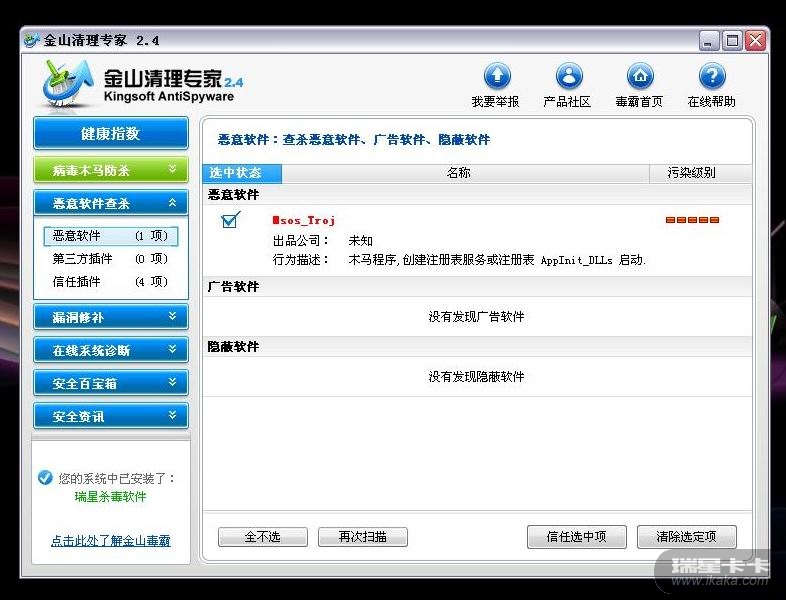Close the 金山清理专家 window

(755, 41)
